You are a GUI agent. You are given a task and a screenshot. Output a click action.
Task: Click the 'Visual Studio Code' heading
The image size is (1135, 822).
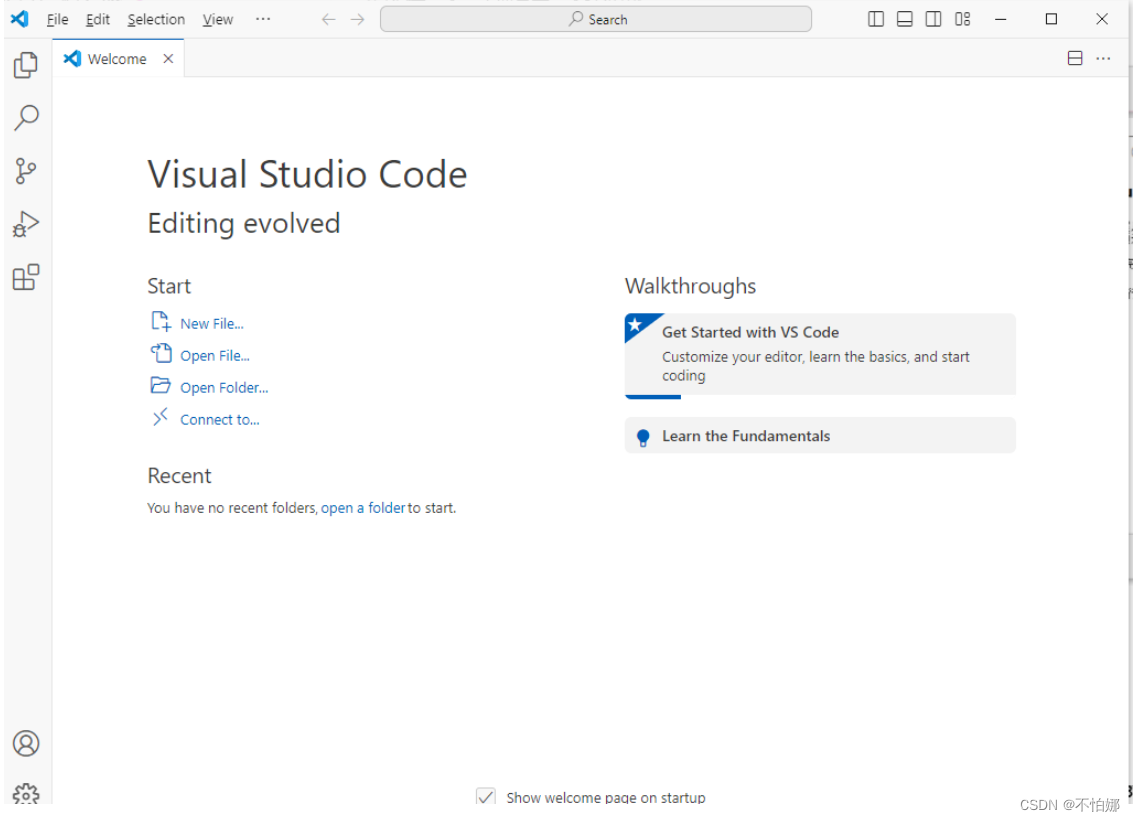point(308,174)
